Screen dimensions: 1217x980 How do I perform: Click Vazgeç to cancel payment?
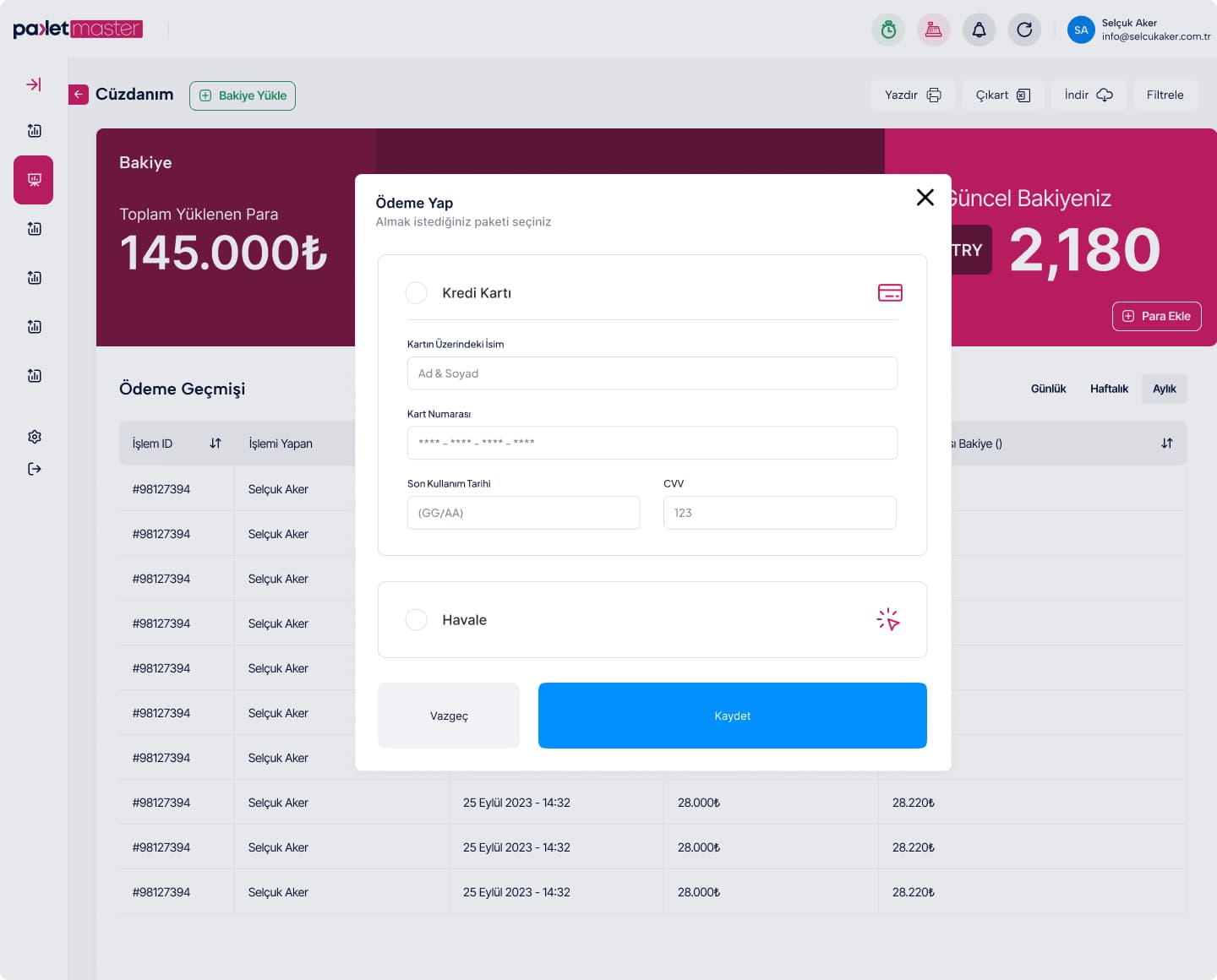(449, 716)
